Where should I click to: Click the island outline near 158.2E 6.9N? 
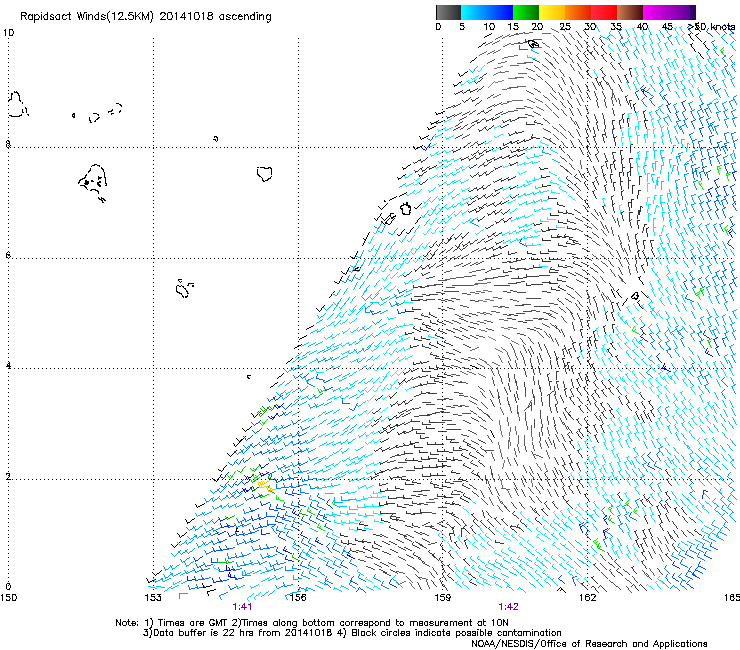(405, 208)
